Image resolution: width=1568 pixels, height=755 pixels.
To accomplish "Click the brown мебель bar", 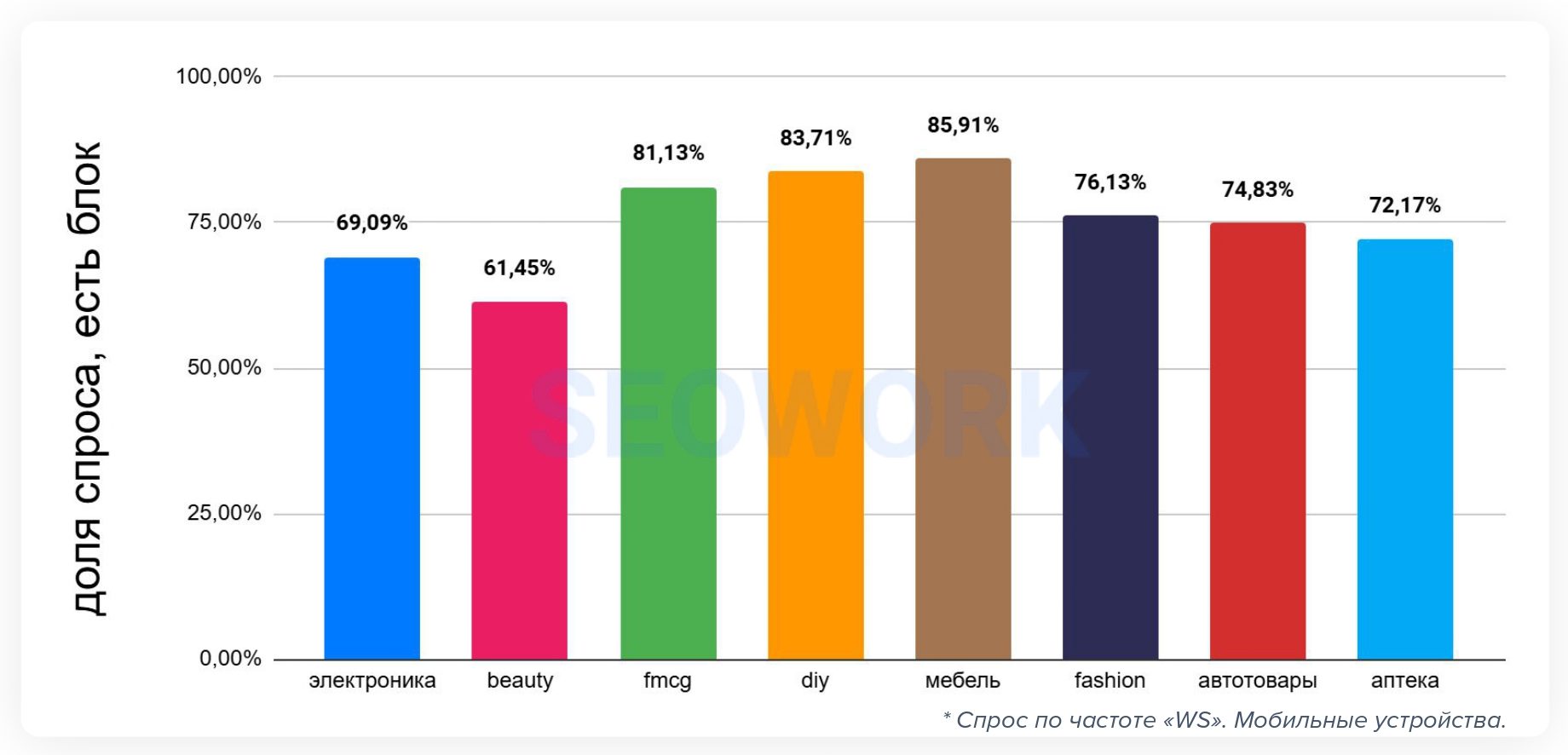I will (x=963, y=409).
